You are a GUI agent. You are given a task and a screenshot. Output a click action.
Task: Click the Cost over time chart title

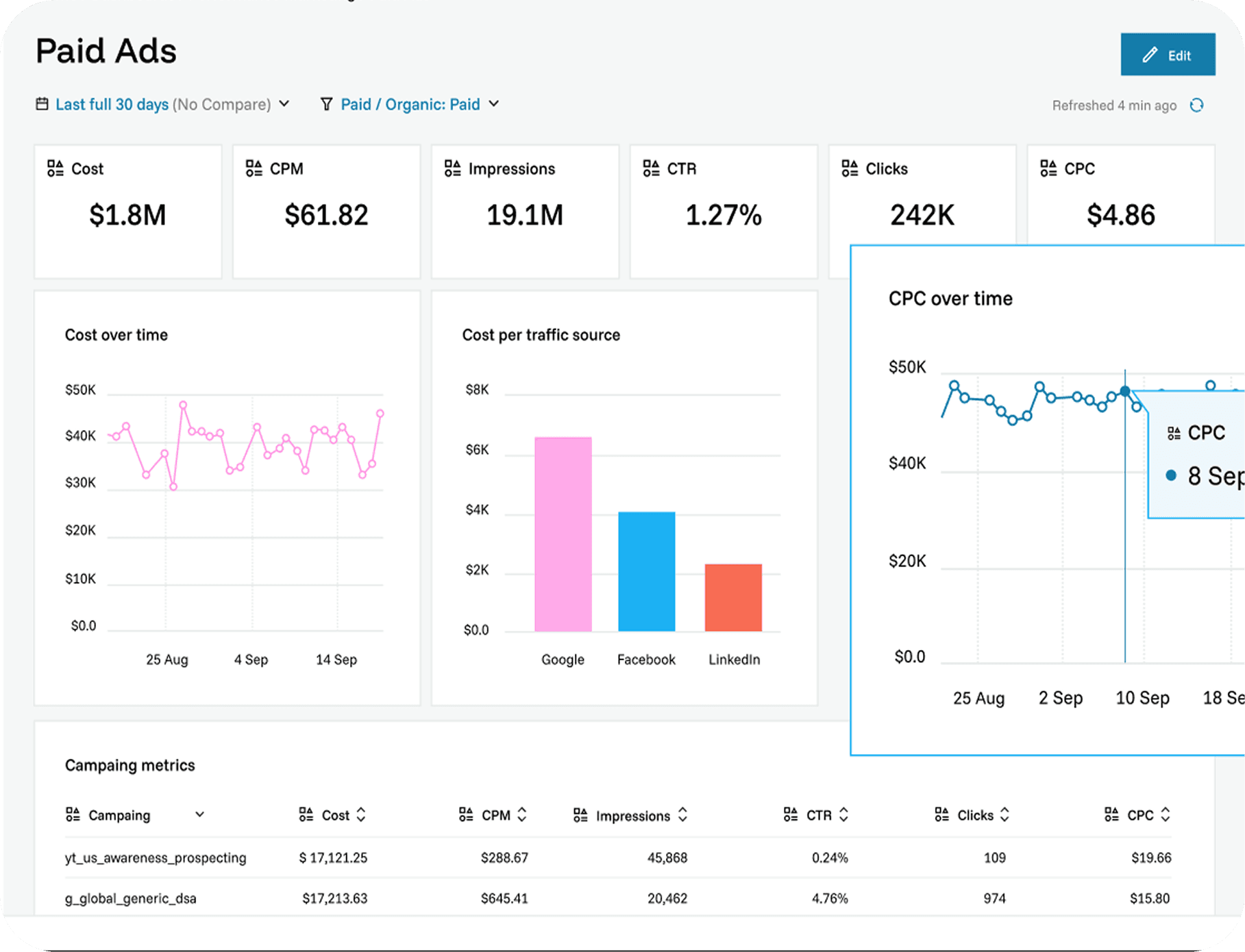tap(116, 335)
